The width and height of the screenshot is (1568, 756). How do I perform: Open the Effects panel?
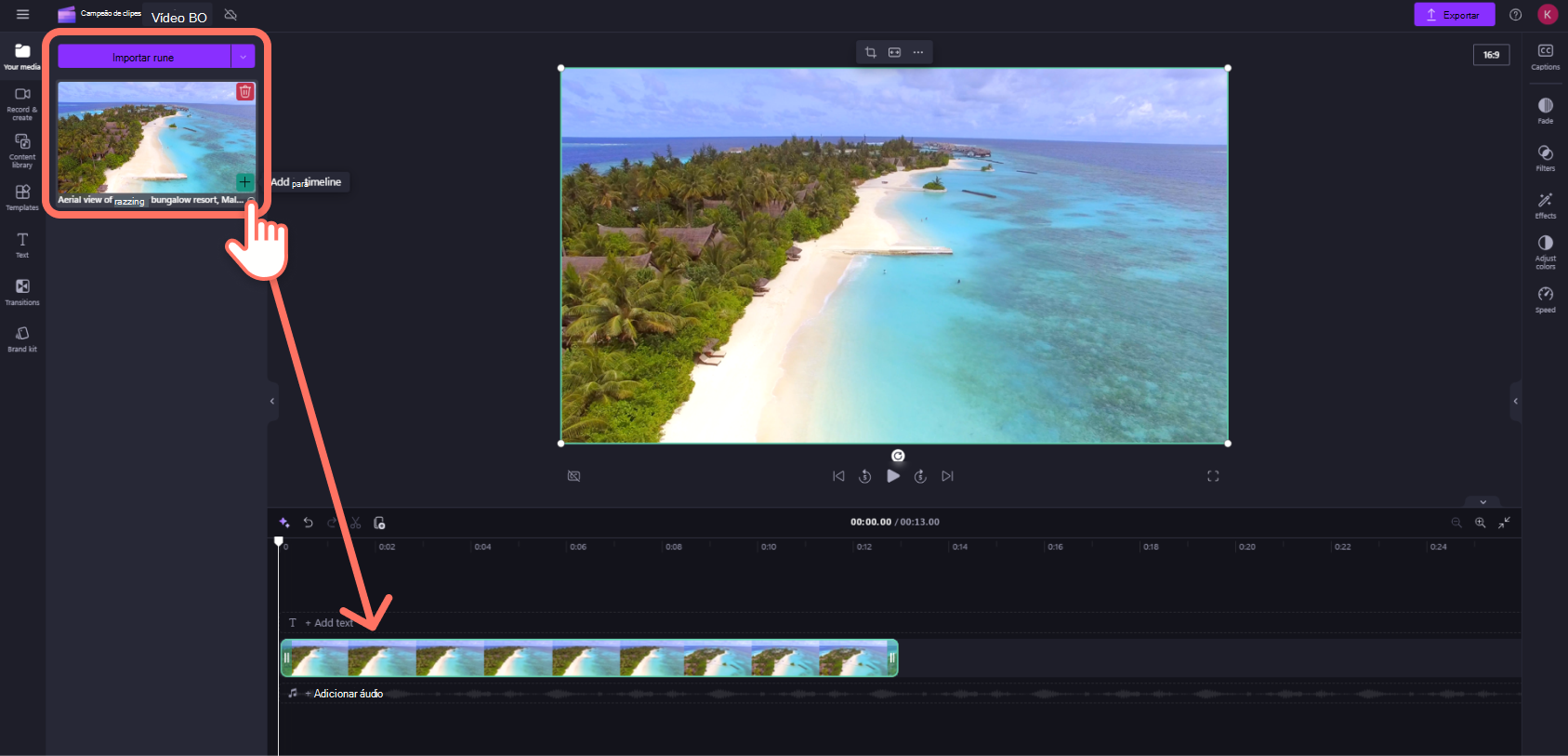point(1546,206)
